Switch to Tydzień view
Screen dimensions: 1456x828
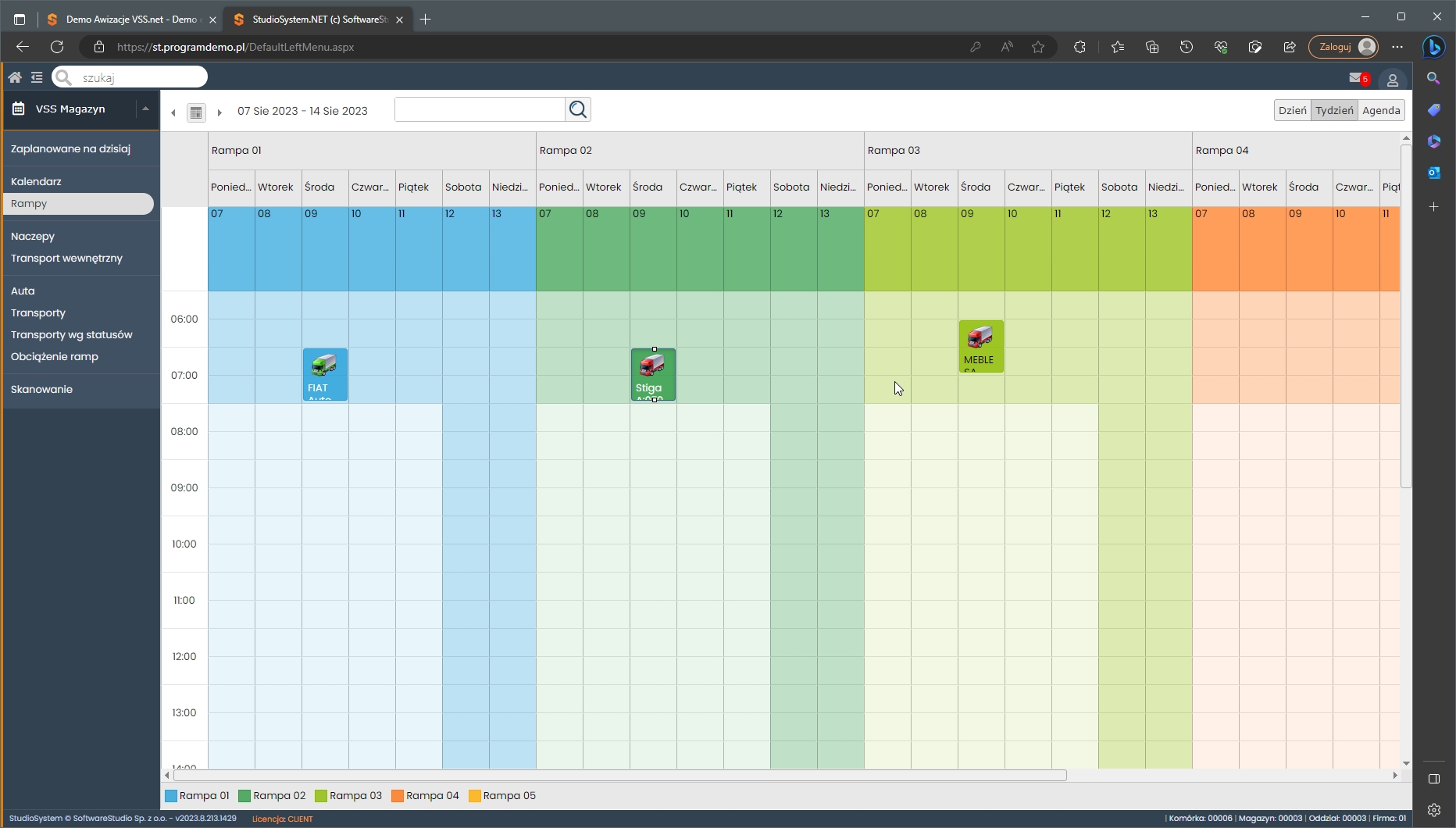pos(1334,110)
